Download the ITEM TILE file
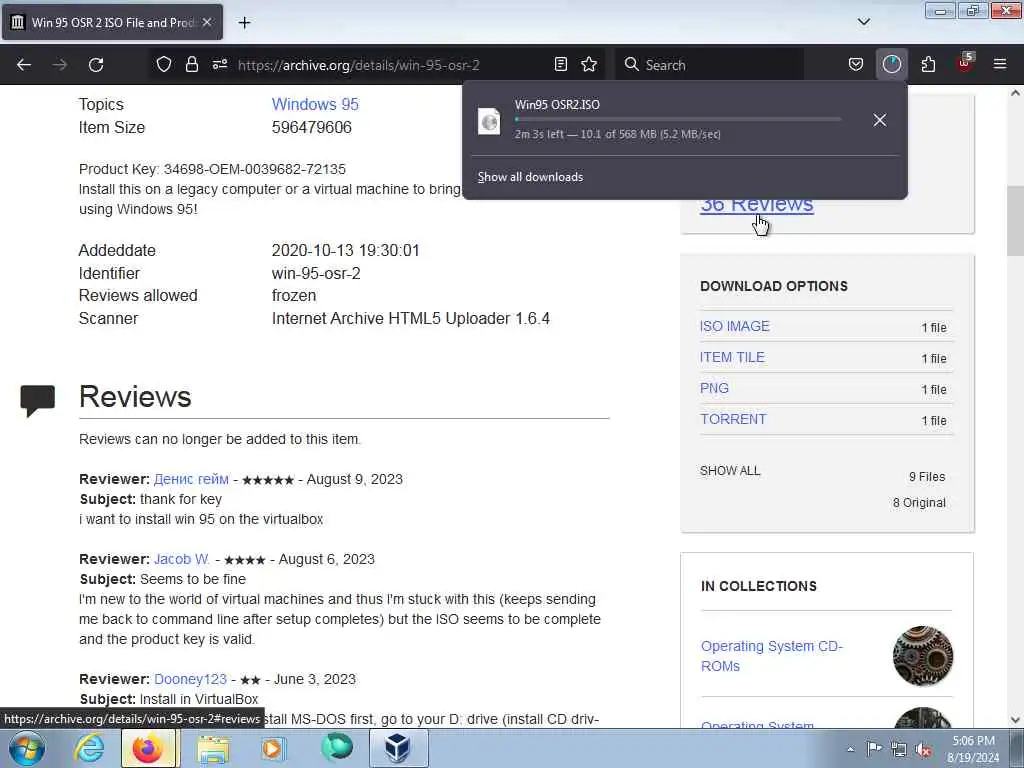1024x768 pixels. pyautogui.click(x=732, y=357)
